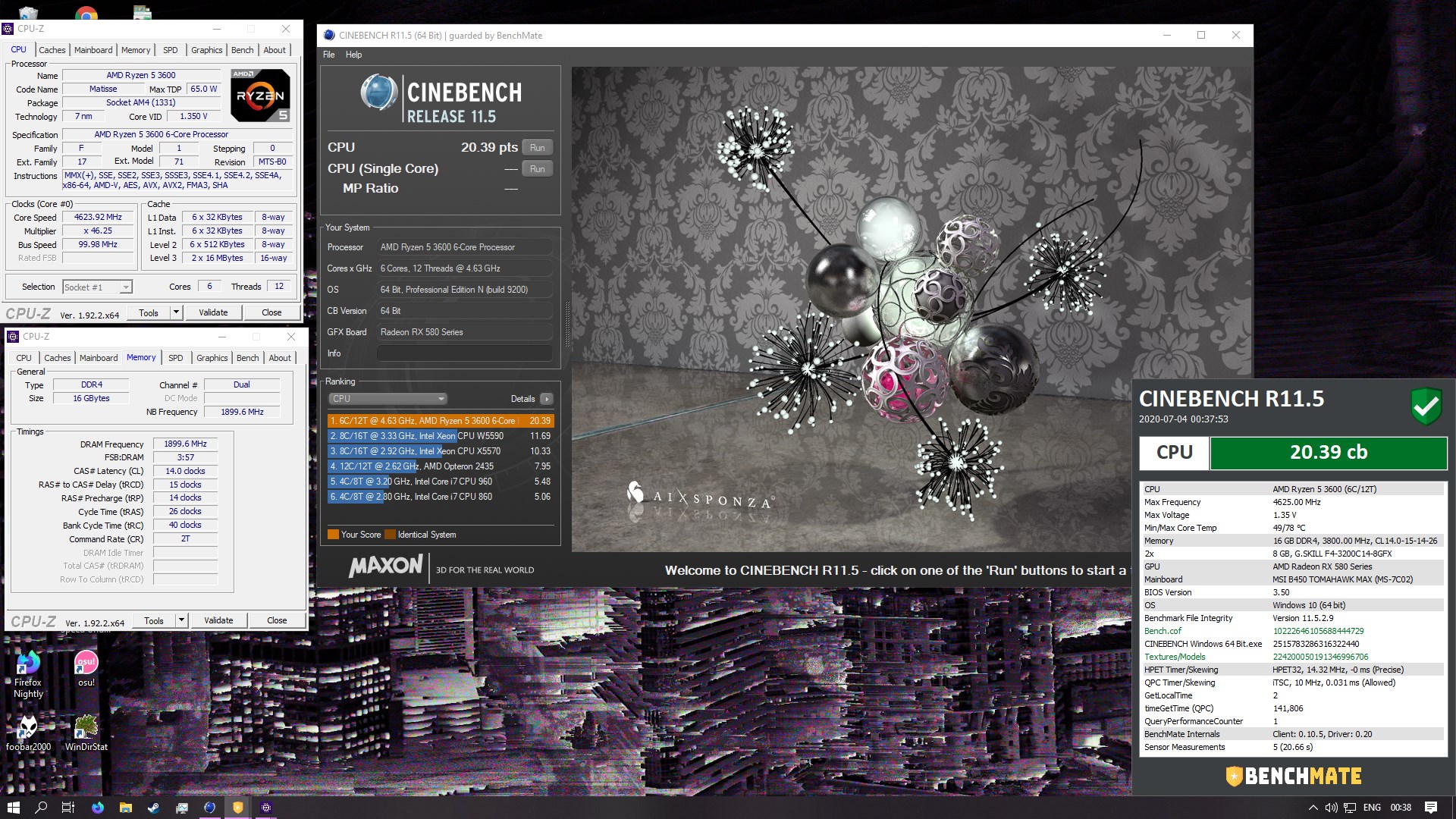Open Task View on the taskbar
The image size is (1456, 819).
click(x=68, y=808)
